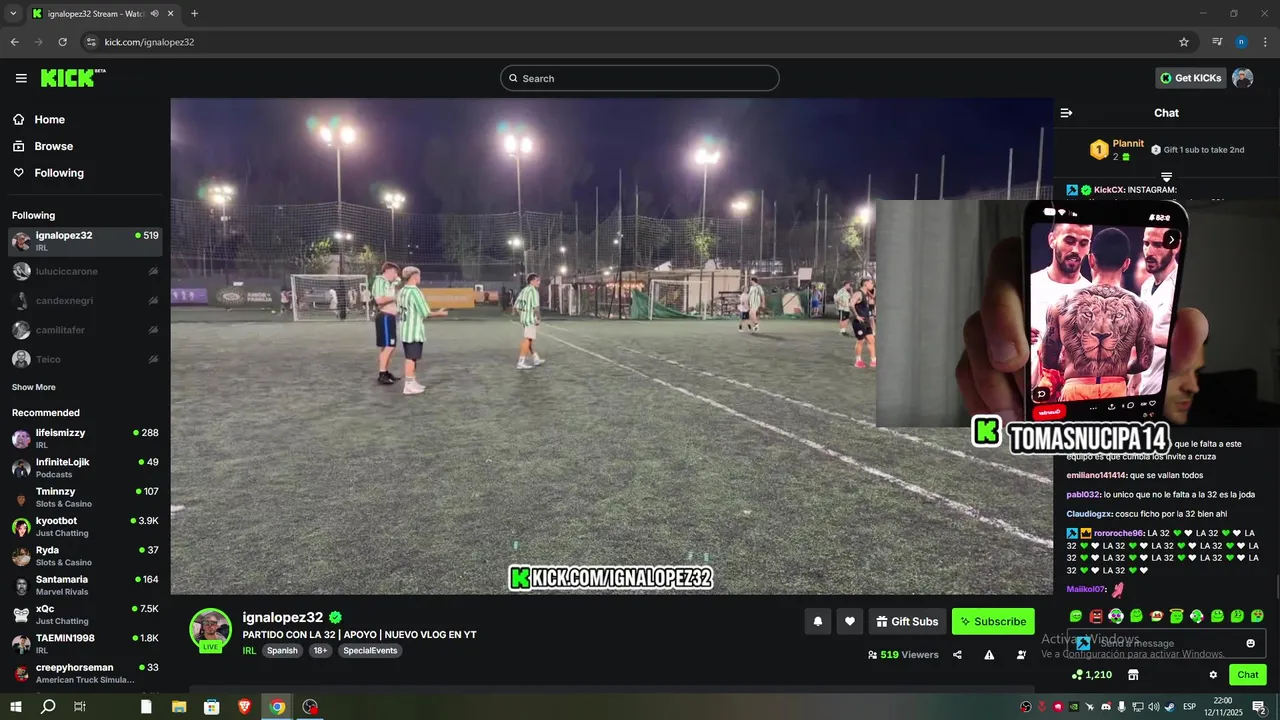The height and width of the screenshot is (720, 1280).
Task: Click the chat message input field
Action: tap(1166, 643)
